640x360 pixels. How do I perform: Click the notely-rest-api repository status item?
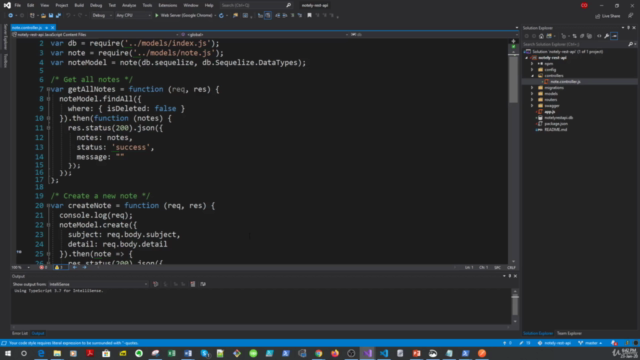[554, 343]
